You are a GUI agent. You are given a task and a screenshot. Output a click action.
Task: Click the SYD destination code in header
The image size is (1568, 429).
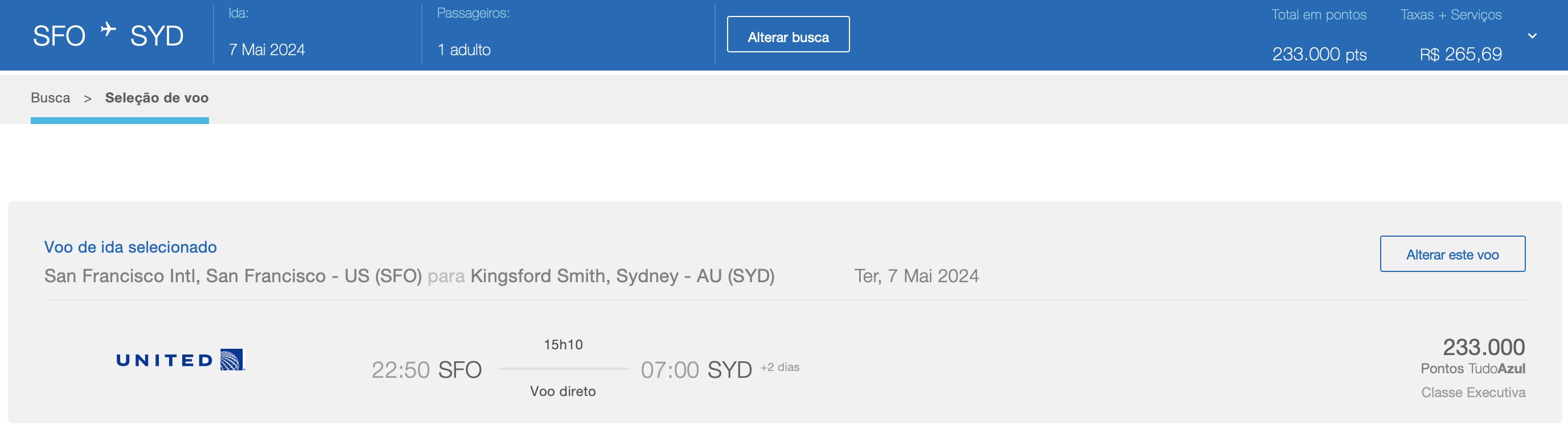point(157,36)
